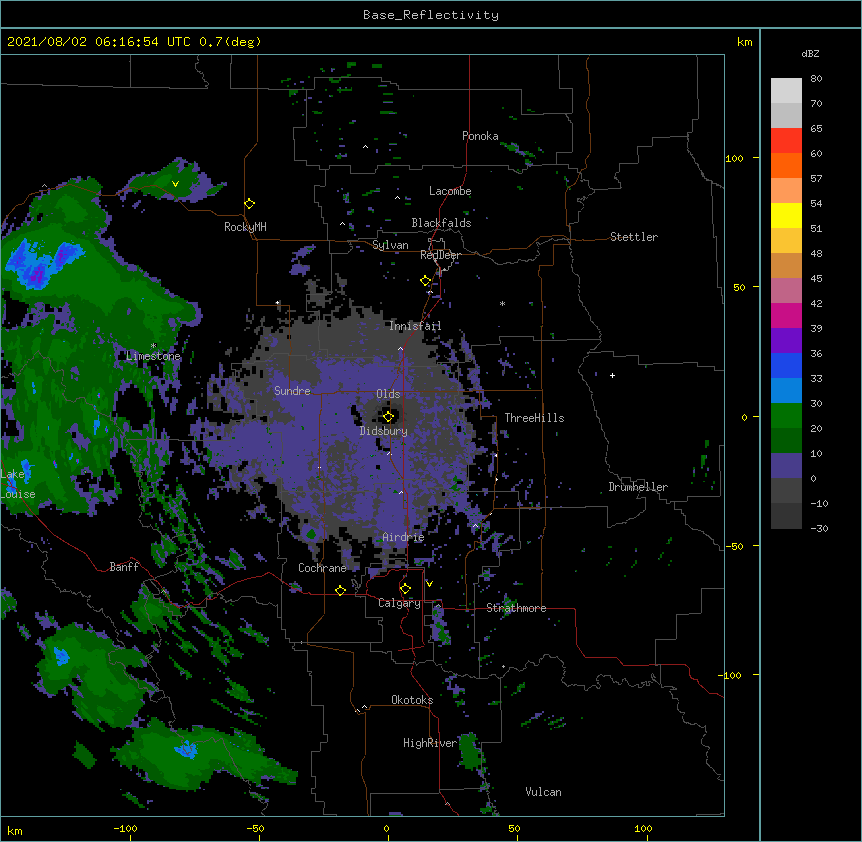This screenshot has width=862, height=842.
Task: Select the Okotoks town label
Action: click(x=412, y=700)
